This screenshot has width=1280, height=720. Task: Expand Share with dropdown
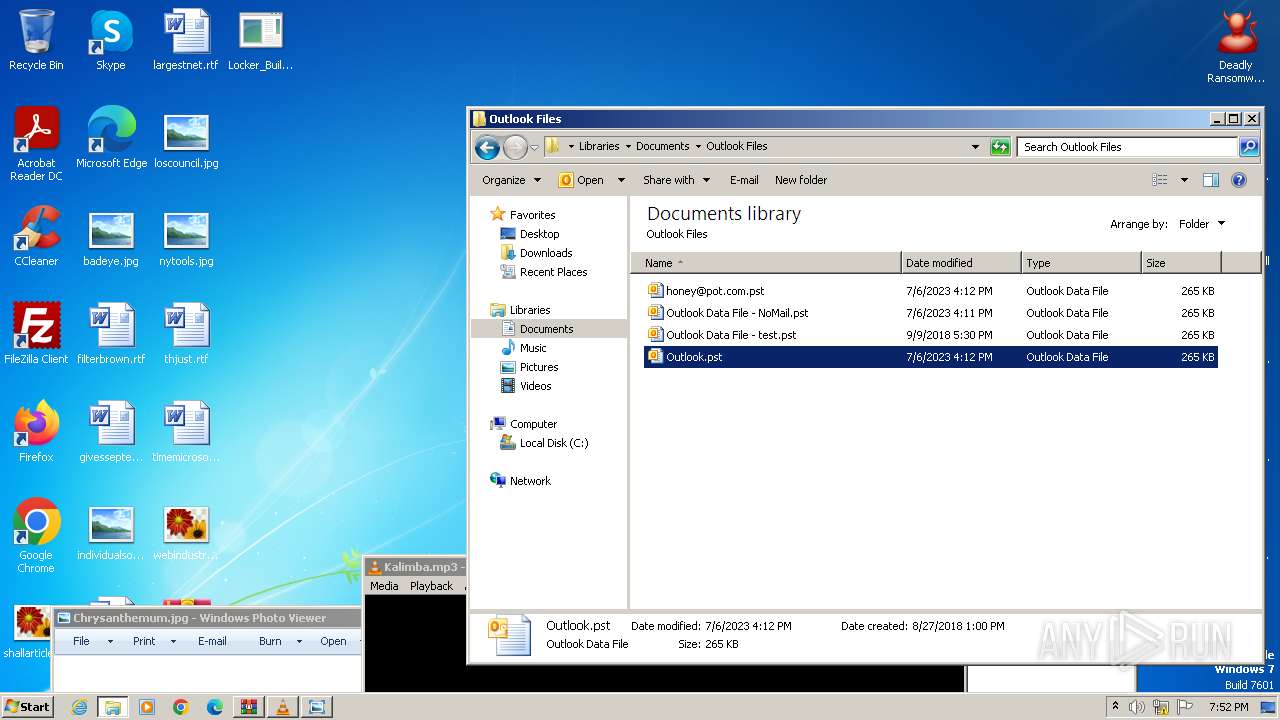(x=676, y=180)
